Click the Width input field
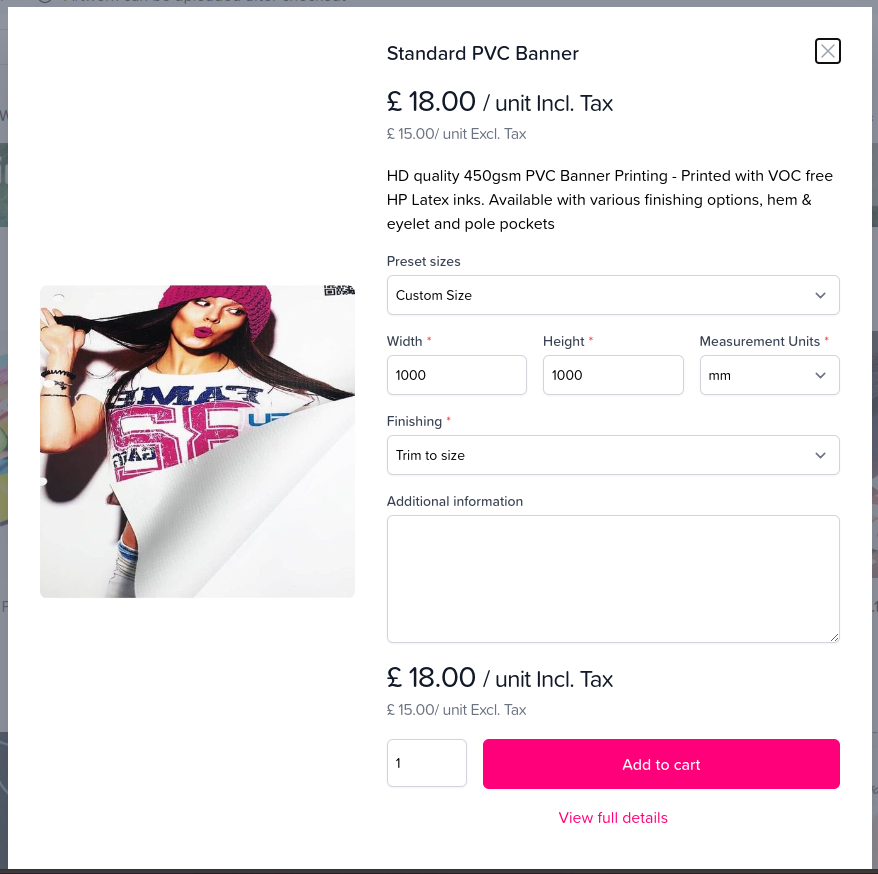The height and width of the screenshot is (874, 878). (456, 375)
